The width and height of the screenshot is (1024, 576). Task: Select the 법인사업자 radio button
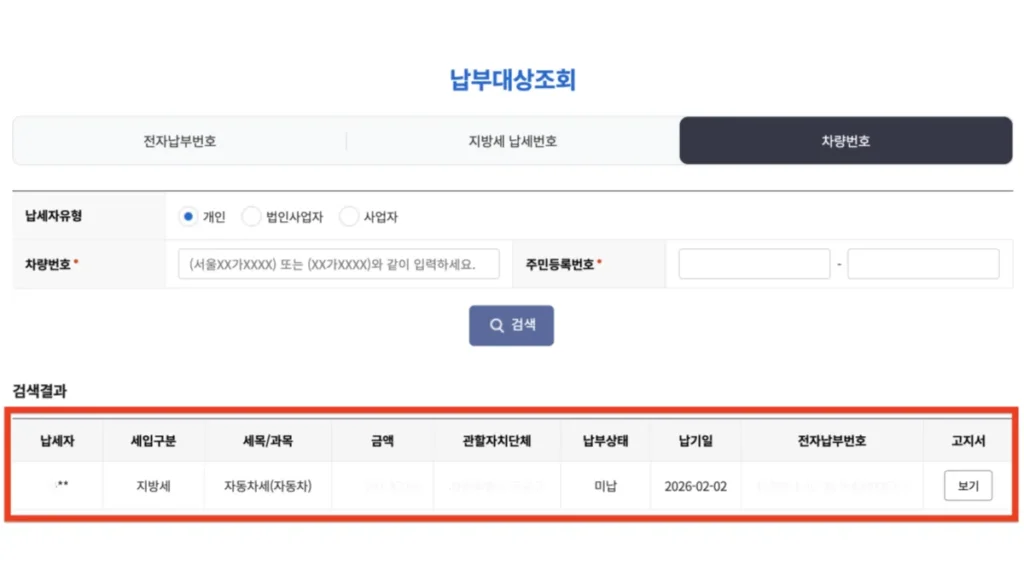(251, 216)
